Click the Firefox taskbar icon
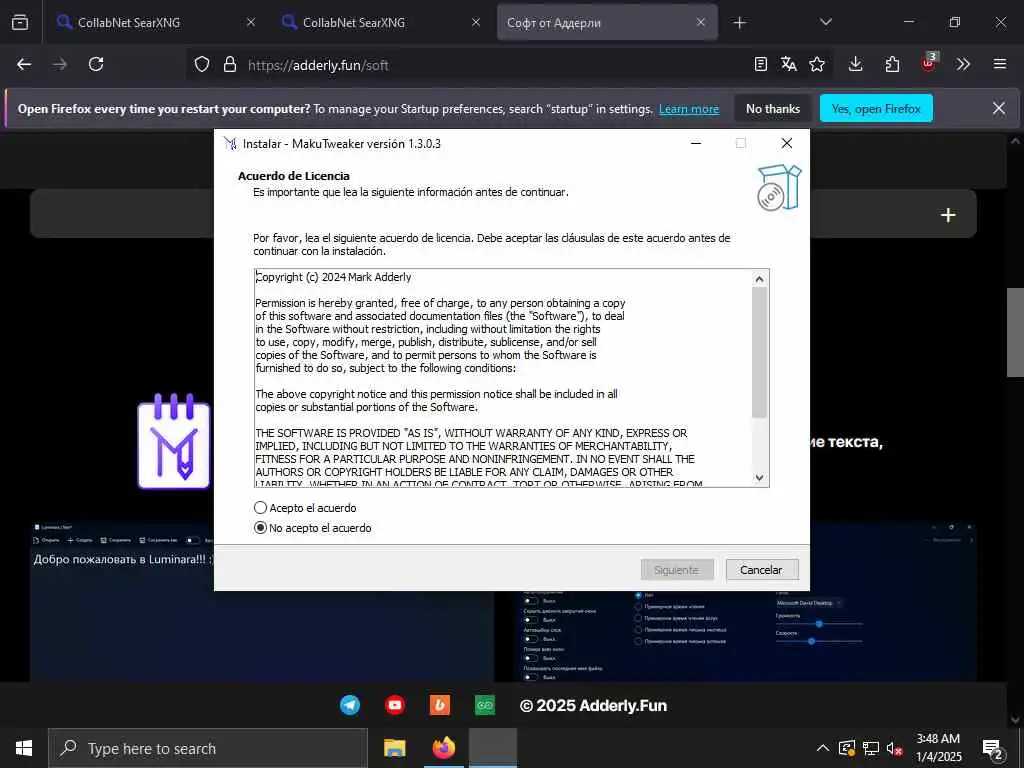This screenshot has height=768, width=1024. coord(443,748)
